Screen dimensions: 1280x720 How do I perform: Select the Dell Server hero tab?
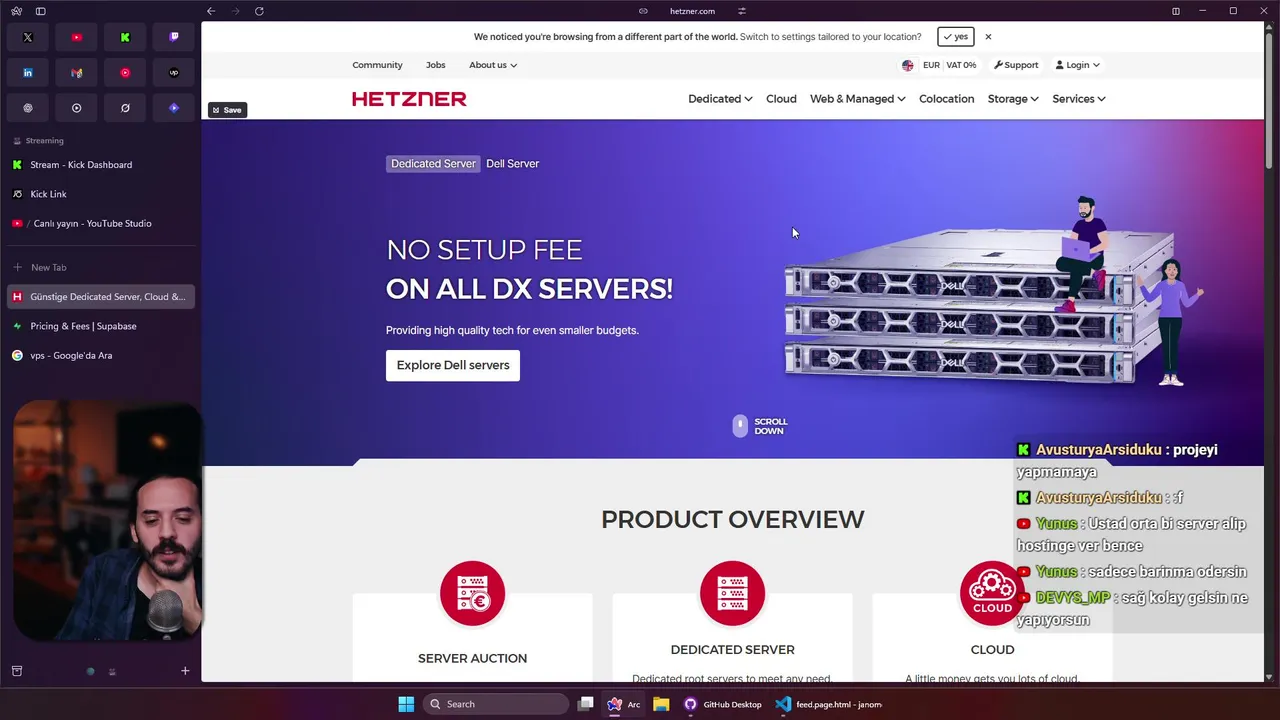[x=512, y=164]
